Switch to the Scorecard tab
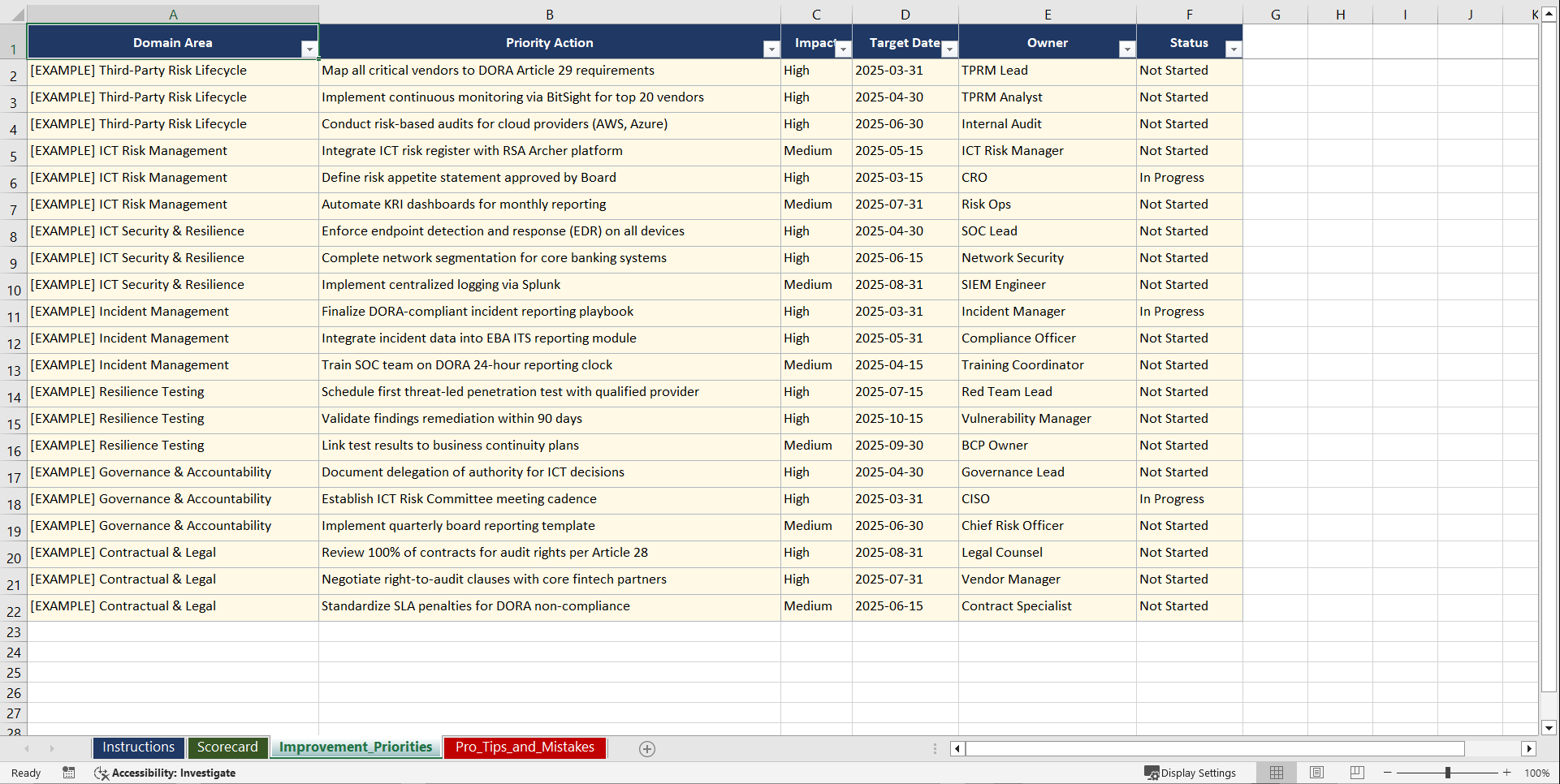This screenshot has width=1560, height=784. pos(227,747)
